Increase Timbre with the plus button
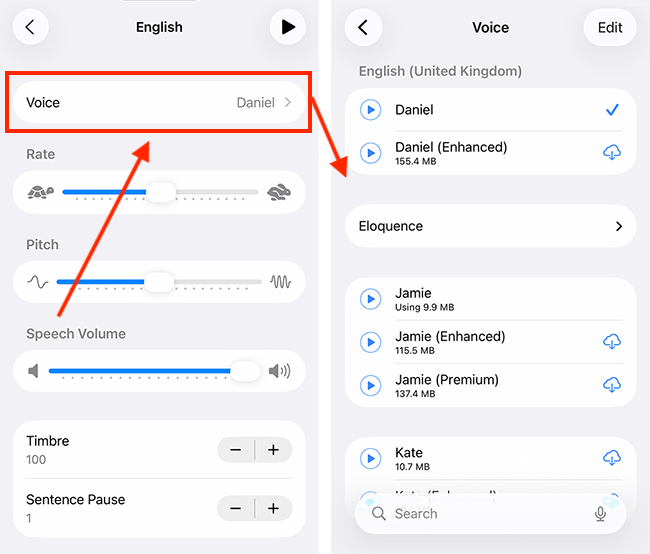Image resolution: width=650 pixels, height=554 pixels. 273,450
